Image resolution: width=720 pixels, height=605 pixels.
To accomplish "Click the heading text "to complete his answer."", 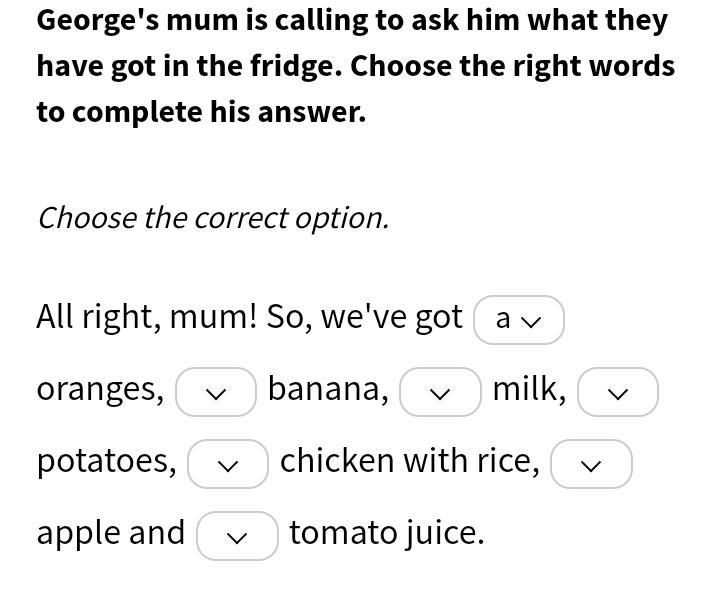I will pyautogui.click(x=201, y=112).
